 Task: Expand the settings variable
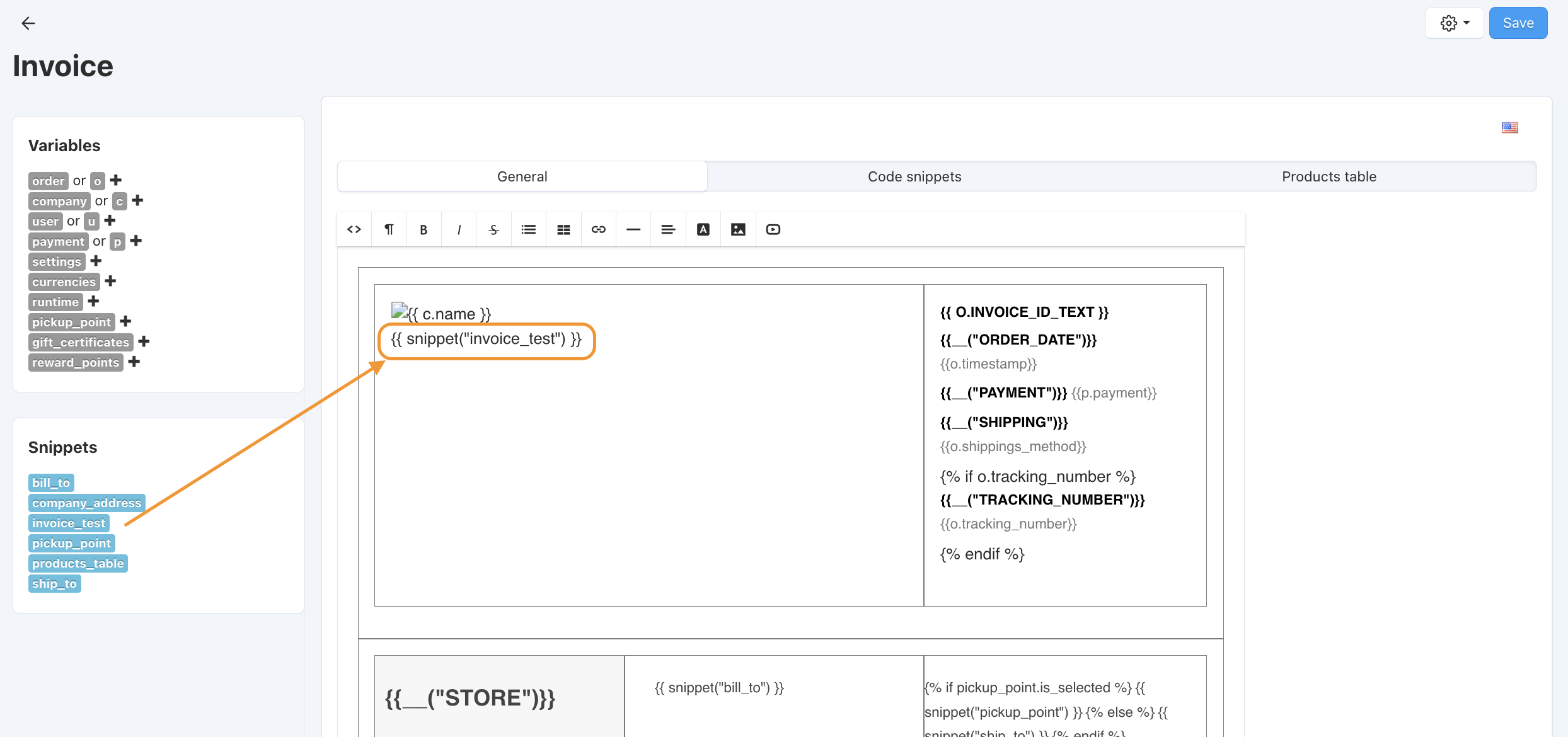pos(96,261)
